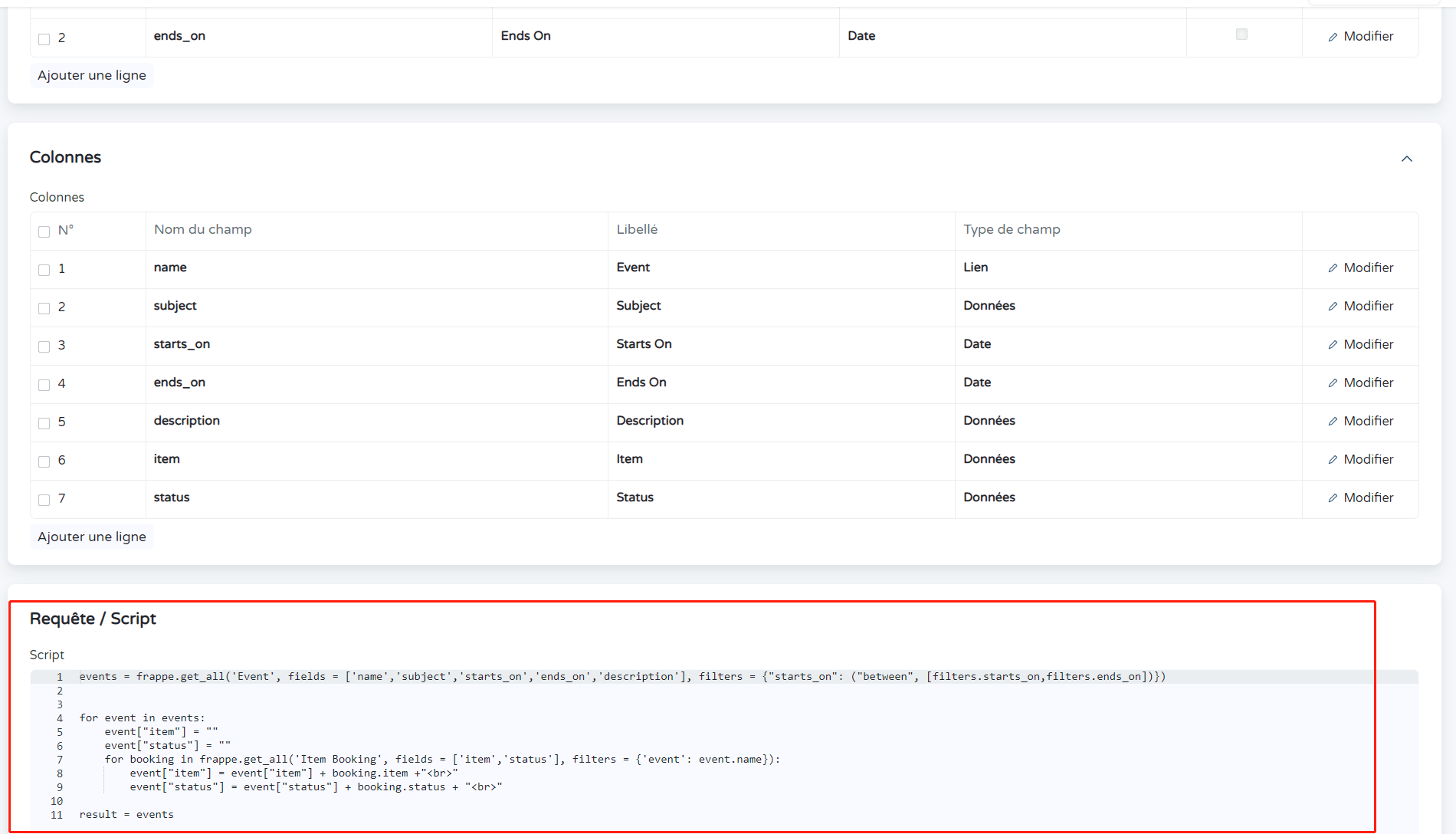1456x834 pixels.
Task: Click the pencil icon for the description row
Action: pyautogui.click(x=1333, y=422)
